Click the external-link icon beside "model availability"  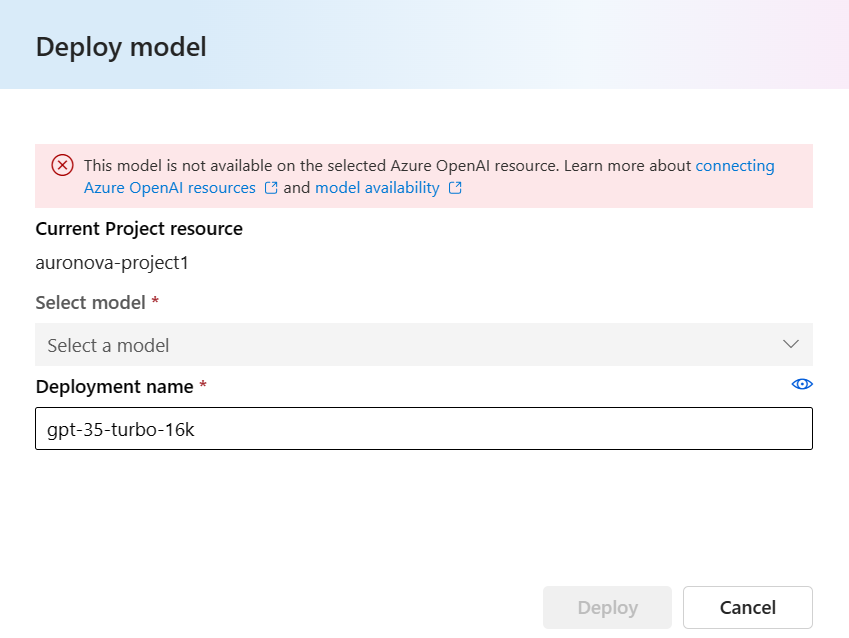(456, 188)
